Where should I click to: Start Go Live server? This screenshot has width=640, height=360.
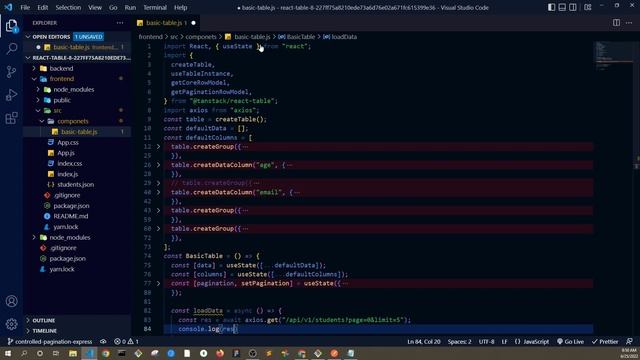(x=571, y=342)
